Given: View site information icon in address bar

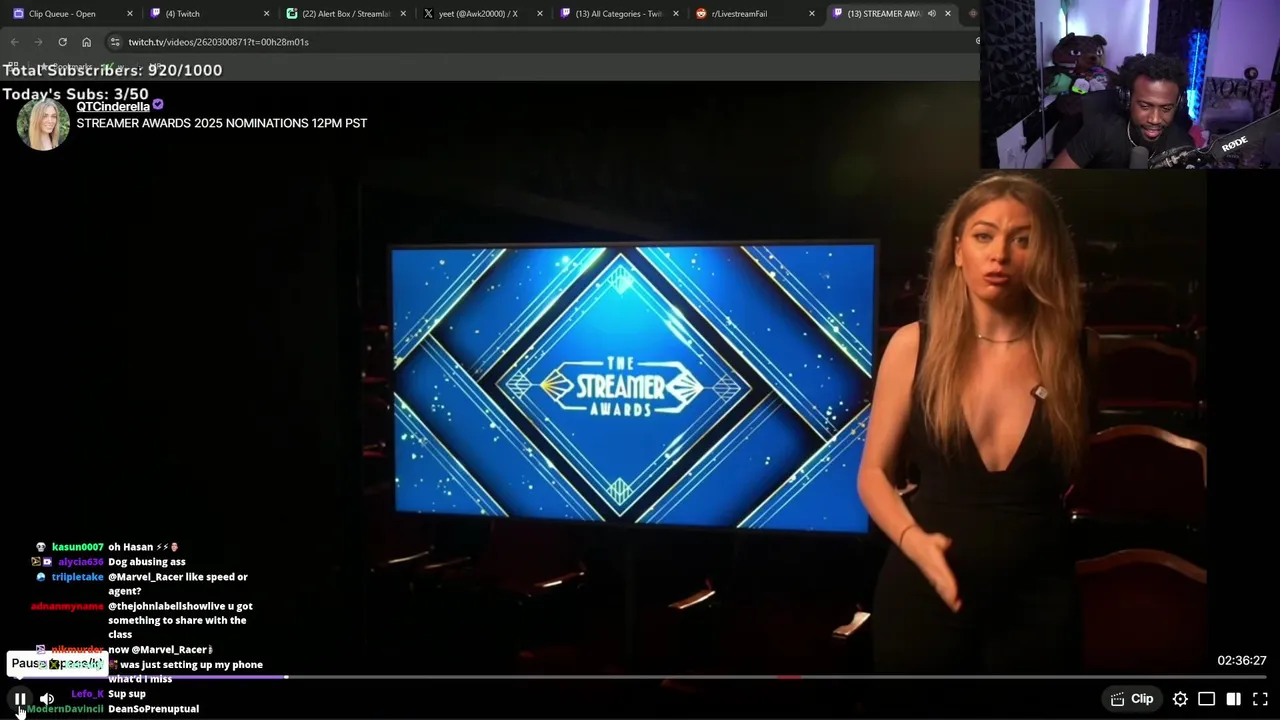Looking at the screenshot, I should click(115, 42).
